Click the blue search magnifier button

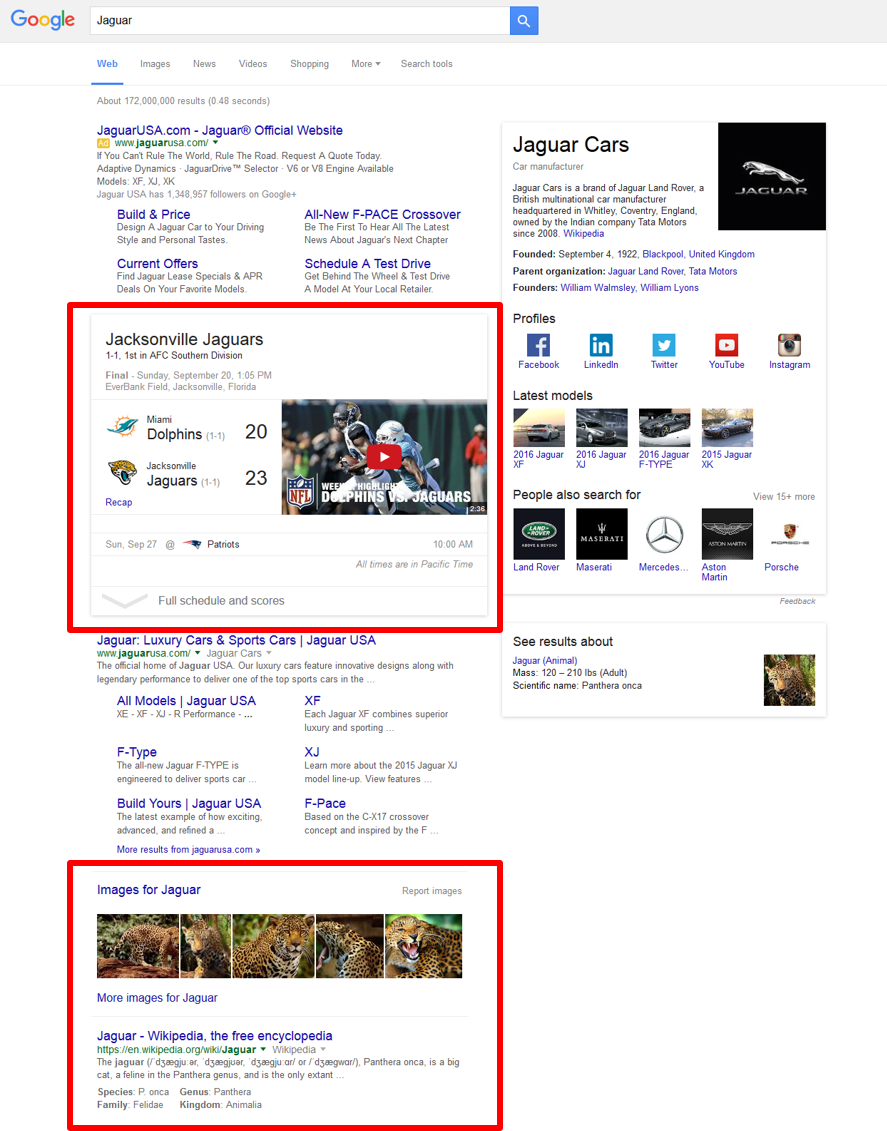(524, 20)
